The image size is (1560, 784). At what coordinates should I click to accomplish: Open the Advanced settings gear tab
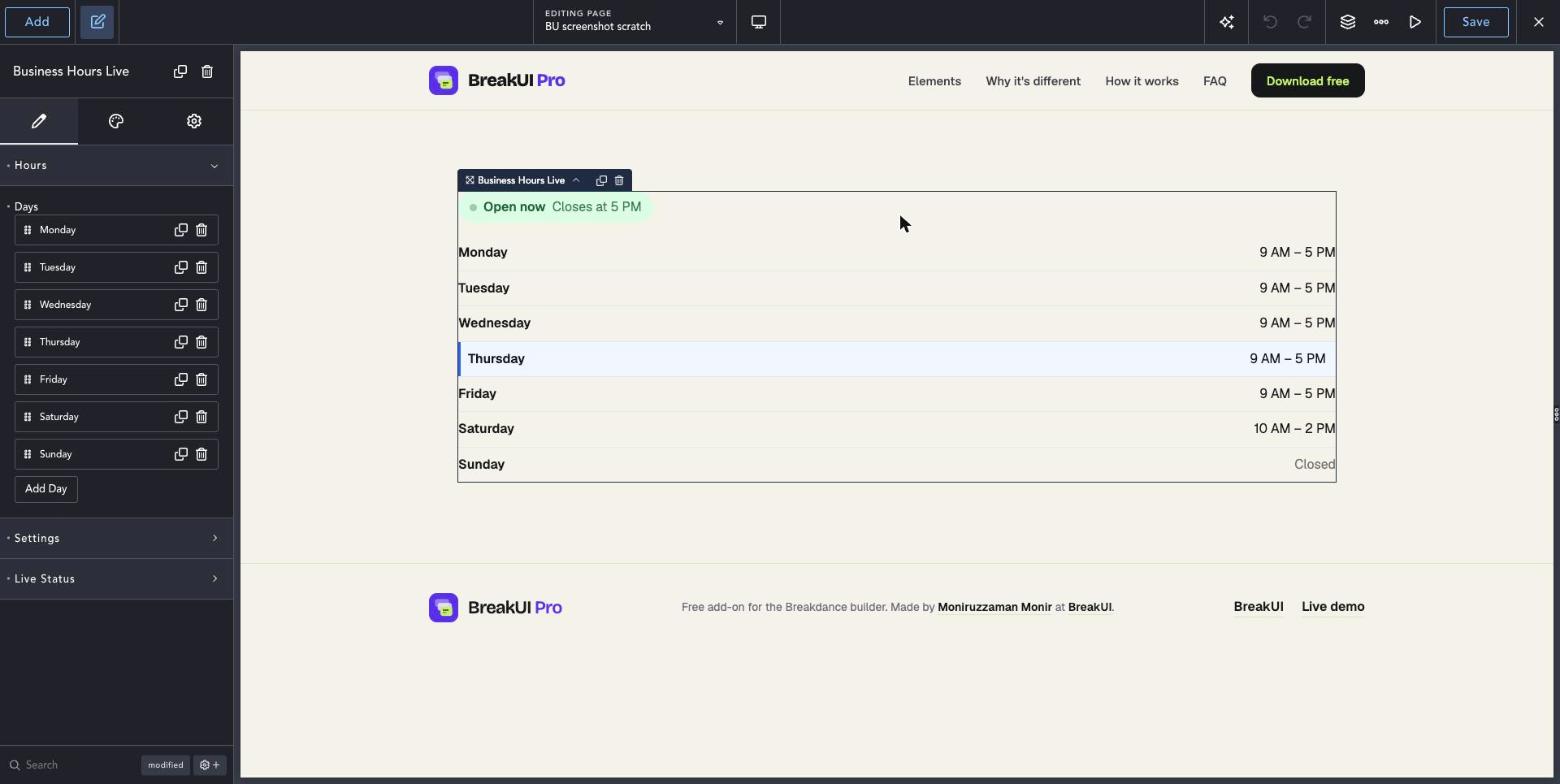click(x=194, y=121)
